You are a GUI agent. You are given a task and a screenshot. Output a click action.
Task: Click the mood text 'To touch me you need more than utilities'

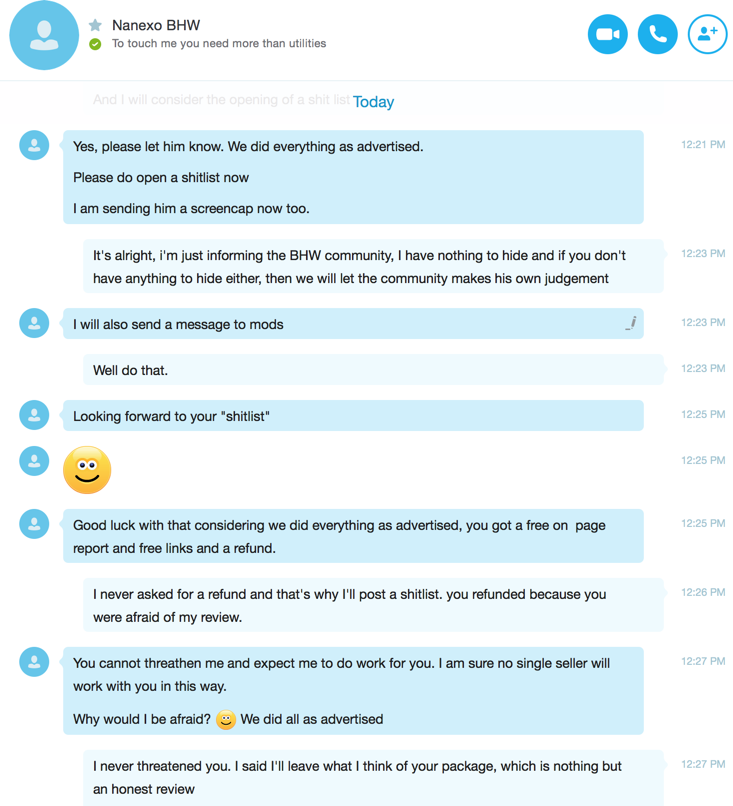pyautogui.click(x=219, y=44)
